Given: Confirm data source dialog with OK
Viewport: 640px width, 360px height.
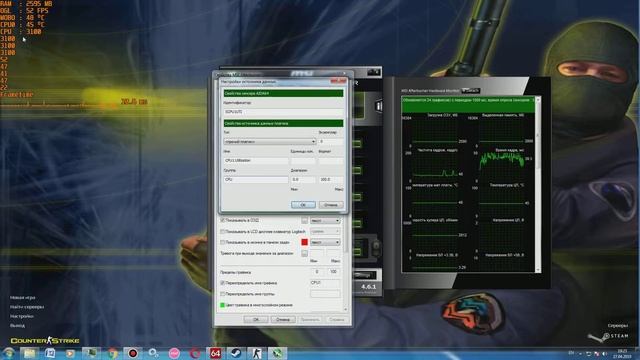Looking at the screenshot, I should tap(303, 205).
